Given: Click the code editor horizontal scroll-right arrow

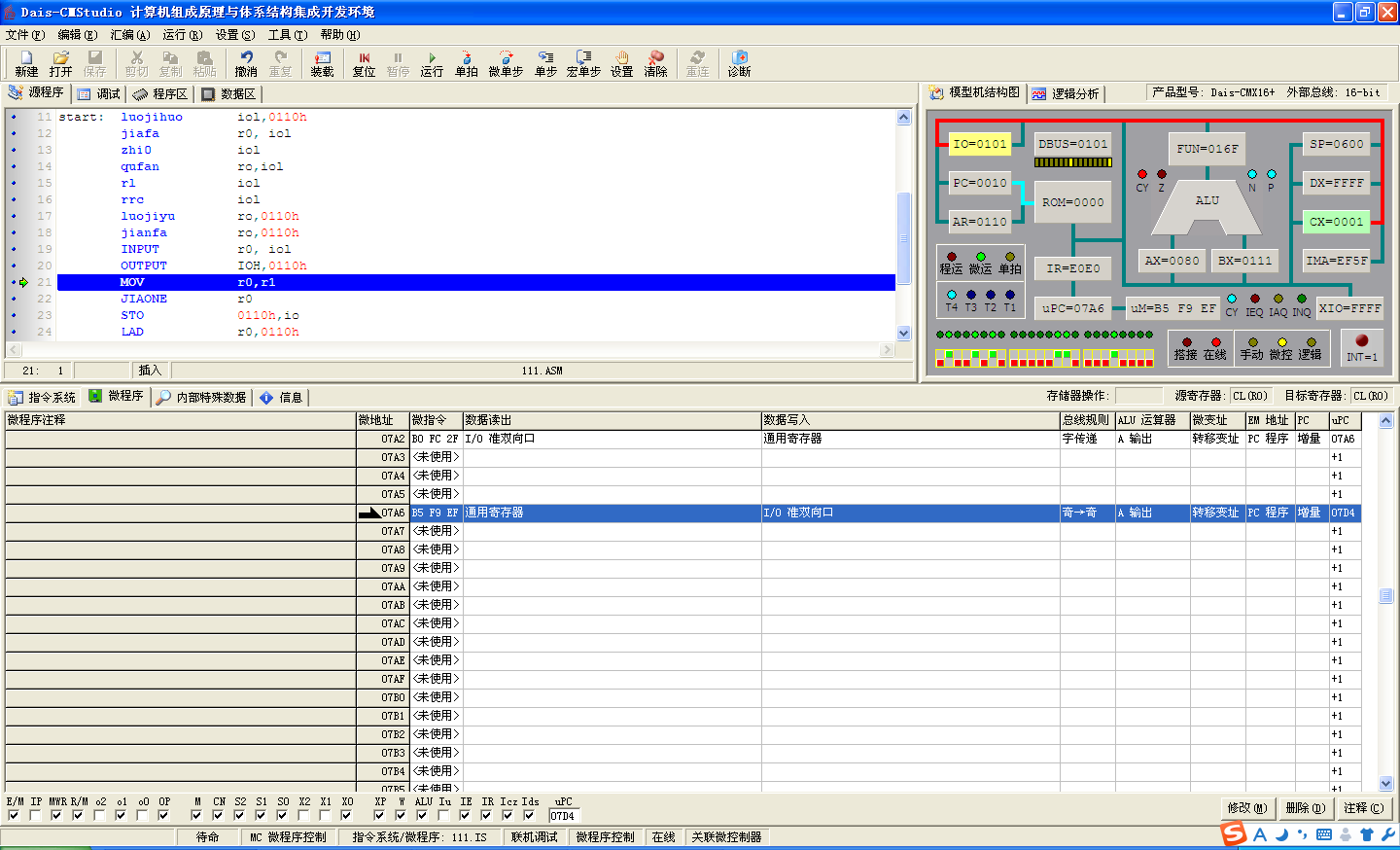Looking at the screenshot, I should 887,349.
